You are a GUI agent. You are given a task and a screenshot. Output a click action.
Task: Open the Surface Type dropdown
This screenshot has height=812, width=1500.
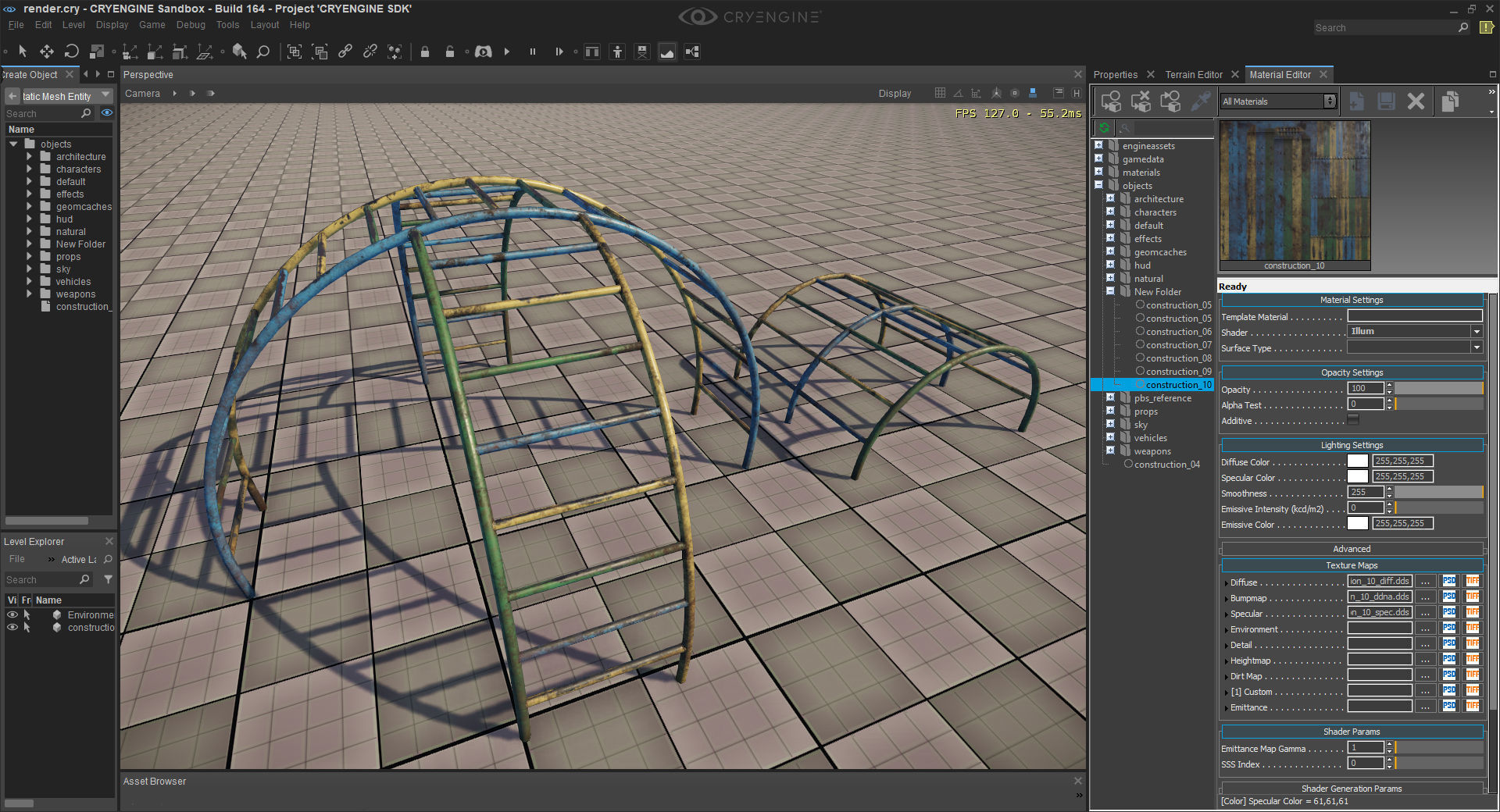pyautogui.click(x=1415, y=347)
